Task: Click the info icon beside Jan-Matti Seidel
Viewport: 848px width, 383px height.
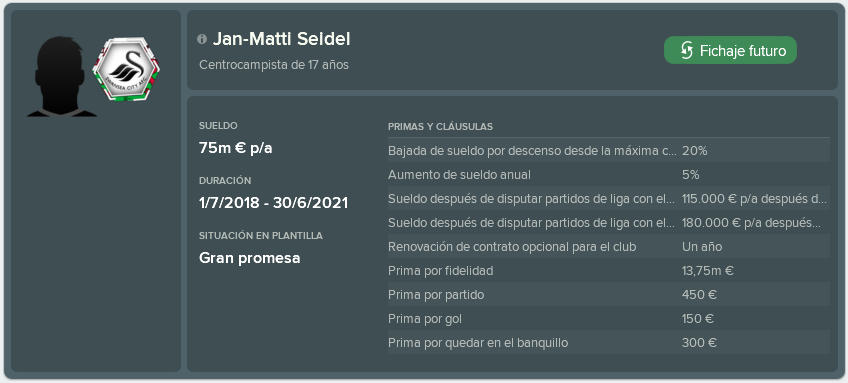Action: pos(202,39)
